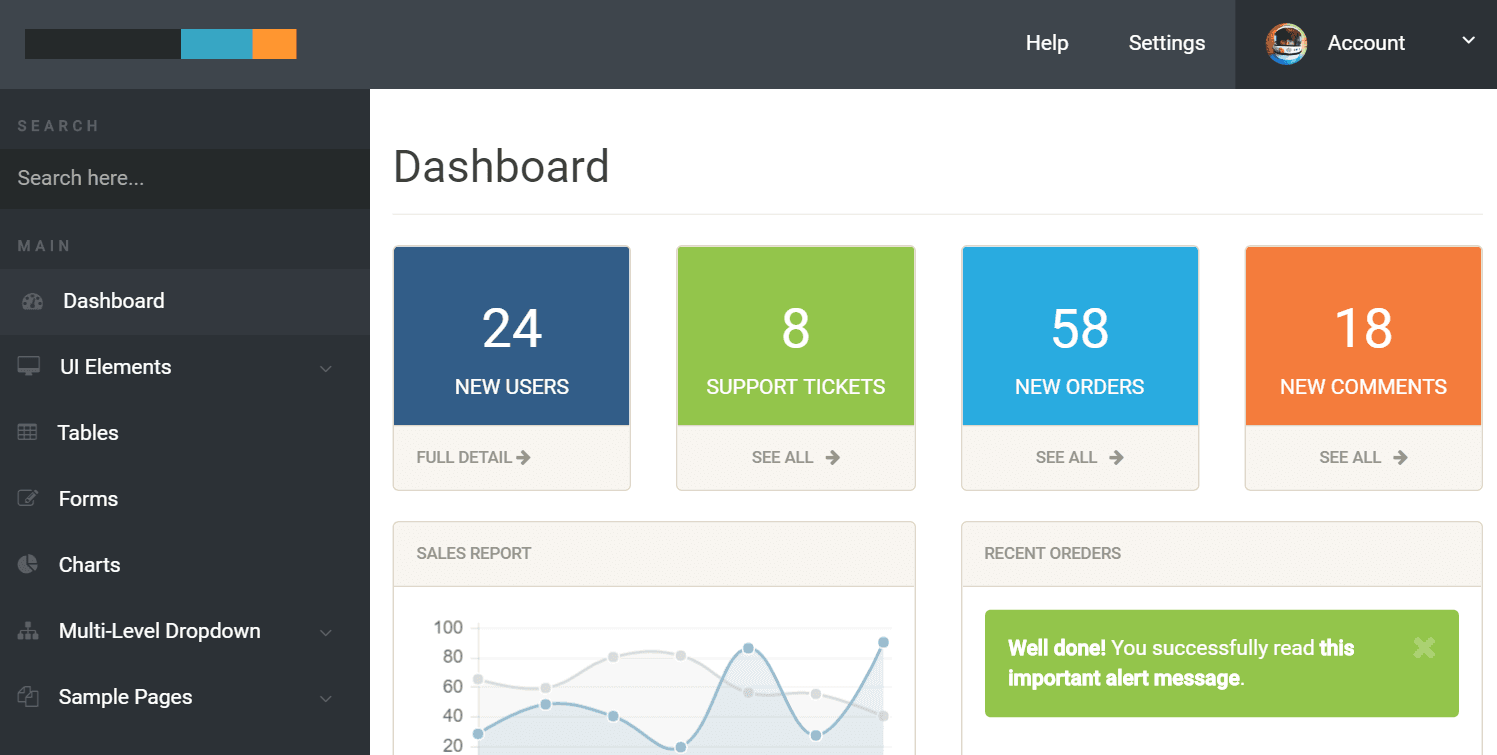Click the account avatar picture
Viewport: 1497px width, 755px height.
(x=1286, y=44)
